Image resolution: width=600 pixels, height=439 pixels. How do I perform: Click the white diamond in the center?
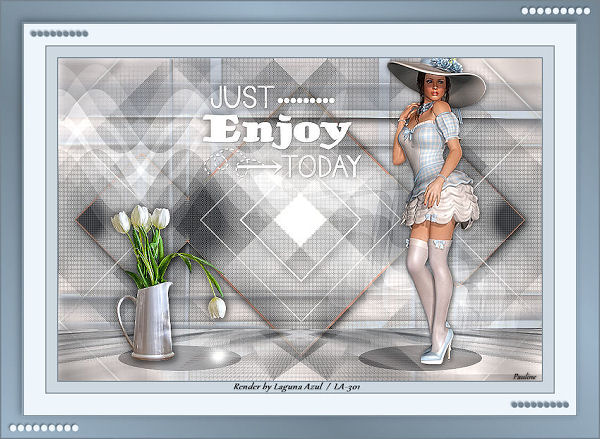tap(298, 219)
